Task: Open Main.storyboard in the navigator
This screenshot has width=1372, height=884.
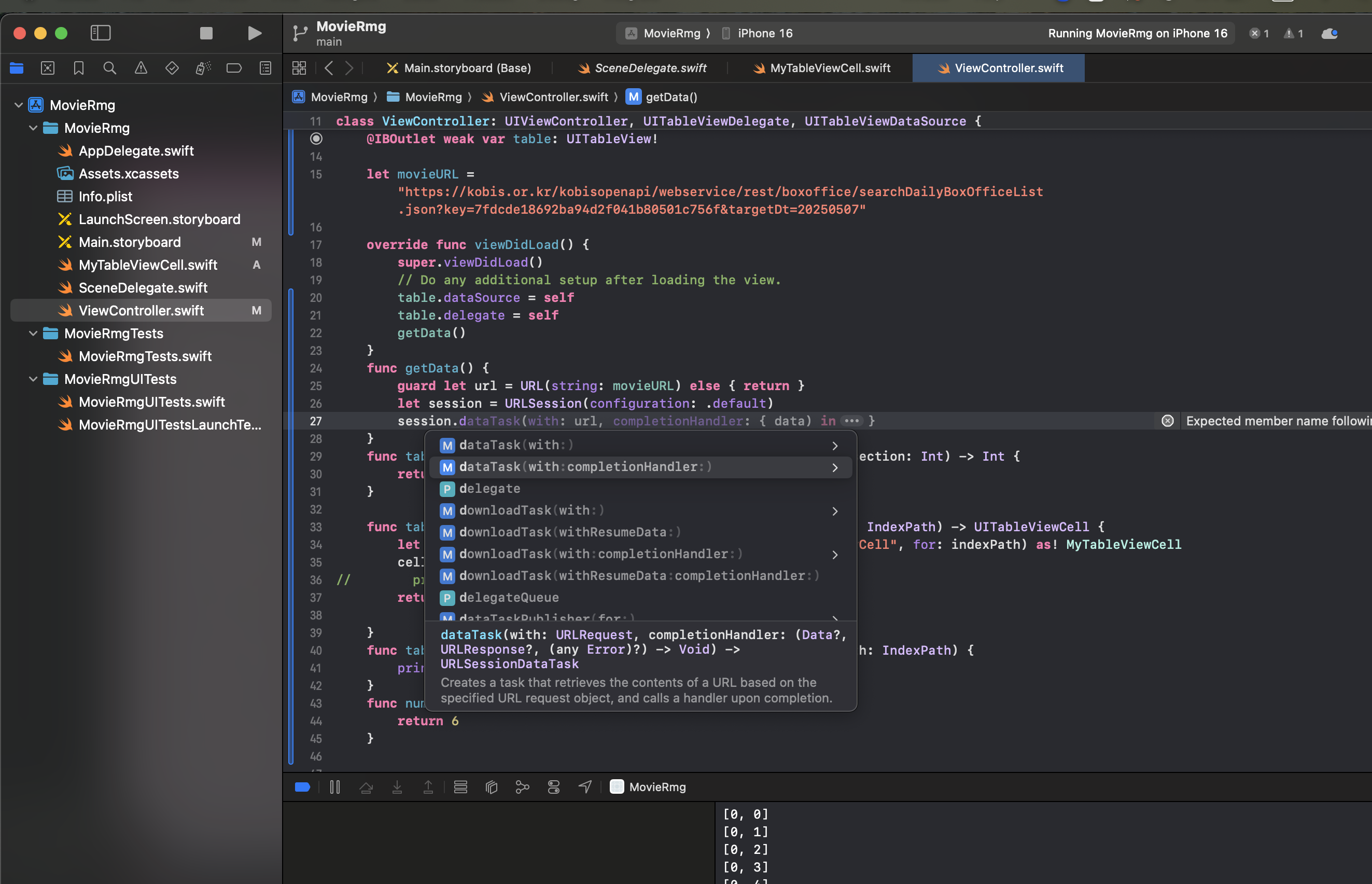Action: click(x=129, y=242)
